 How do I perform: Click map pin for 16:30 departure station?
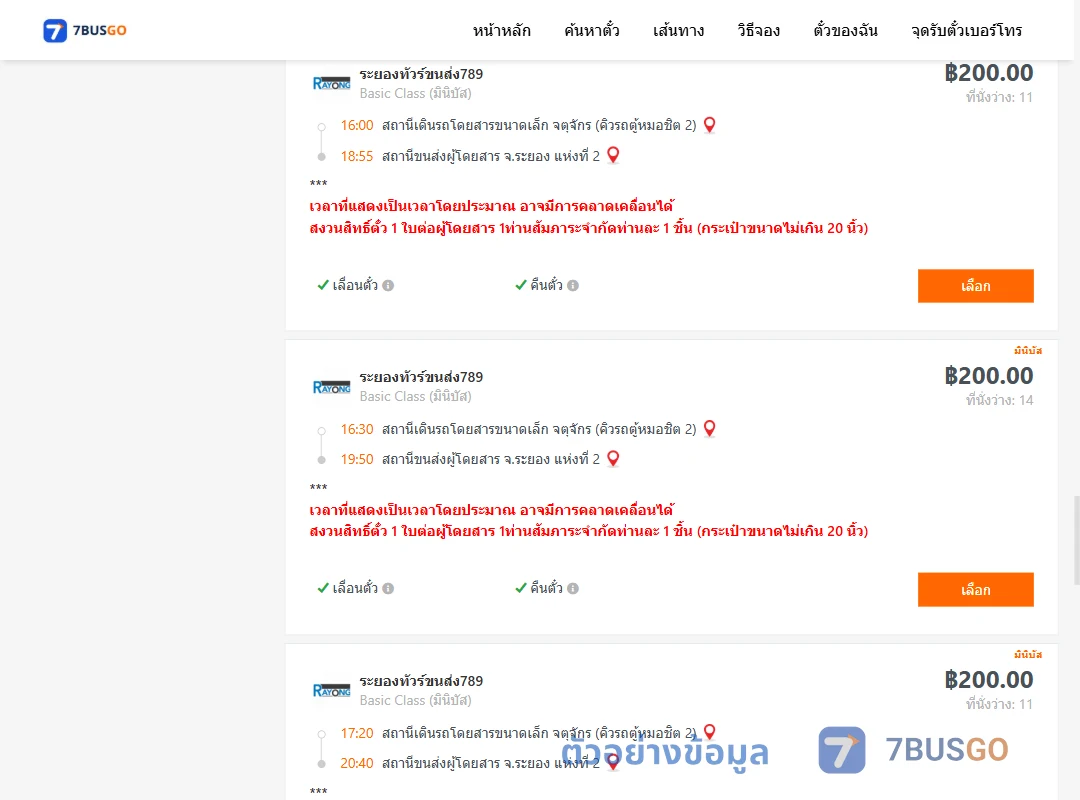click(x=709, y=429)
